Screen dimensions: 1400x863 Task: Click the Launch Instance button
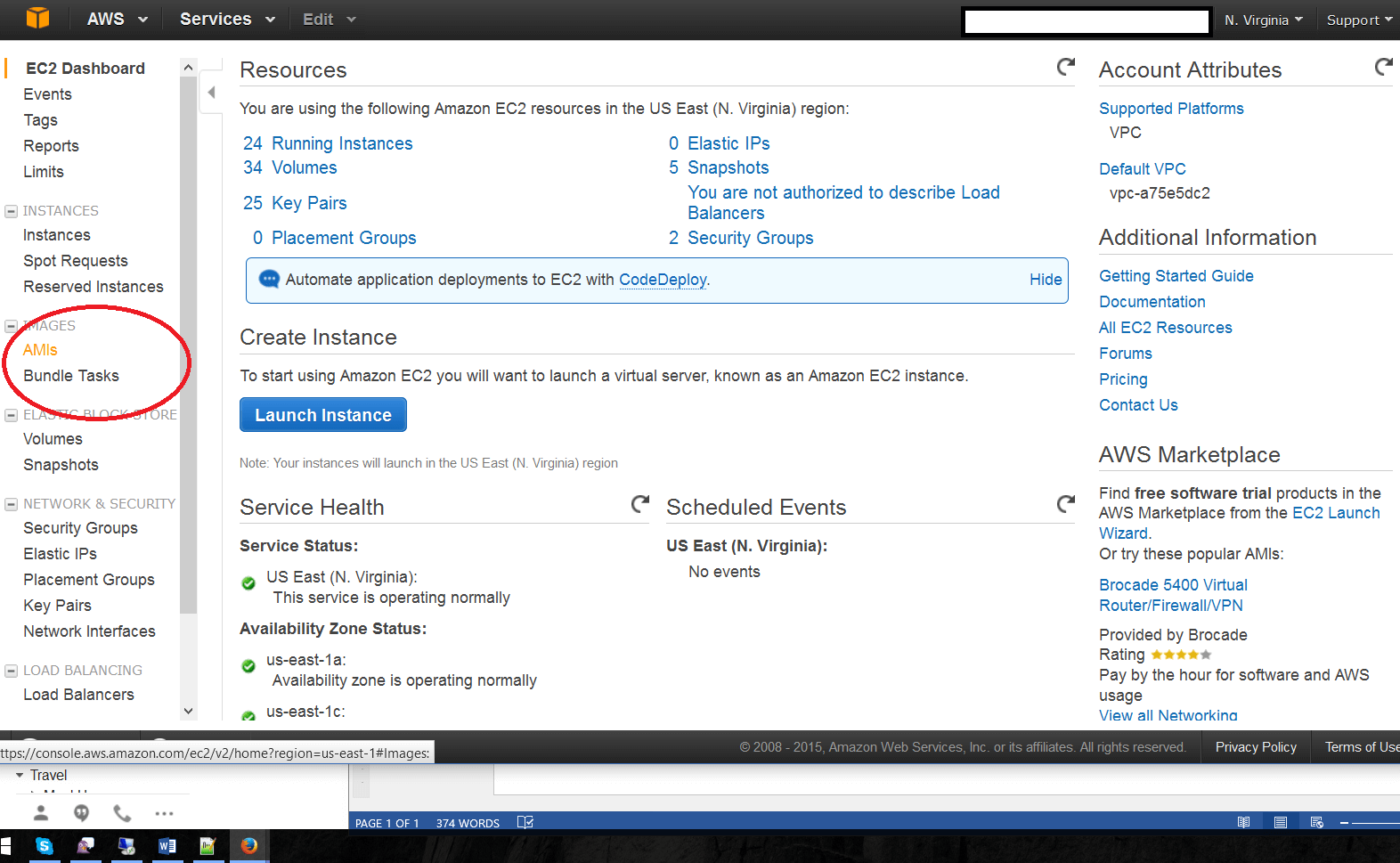tap(322, 415)
